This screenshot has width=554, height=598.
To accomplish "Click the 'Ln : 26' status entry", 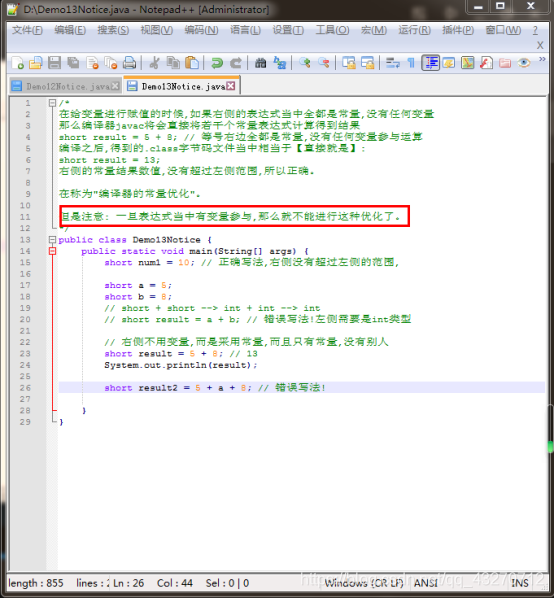I will tap(128, 583).
